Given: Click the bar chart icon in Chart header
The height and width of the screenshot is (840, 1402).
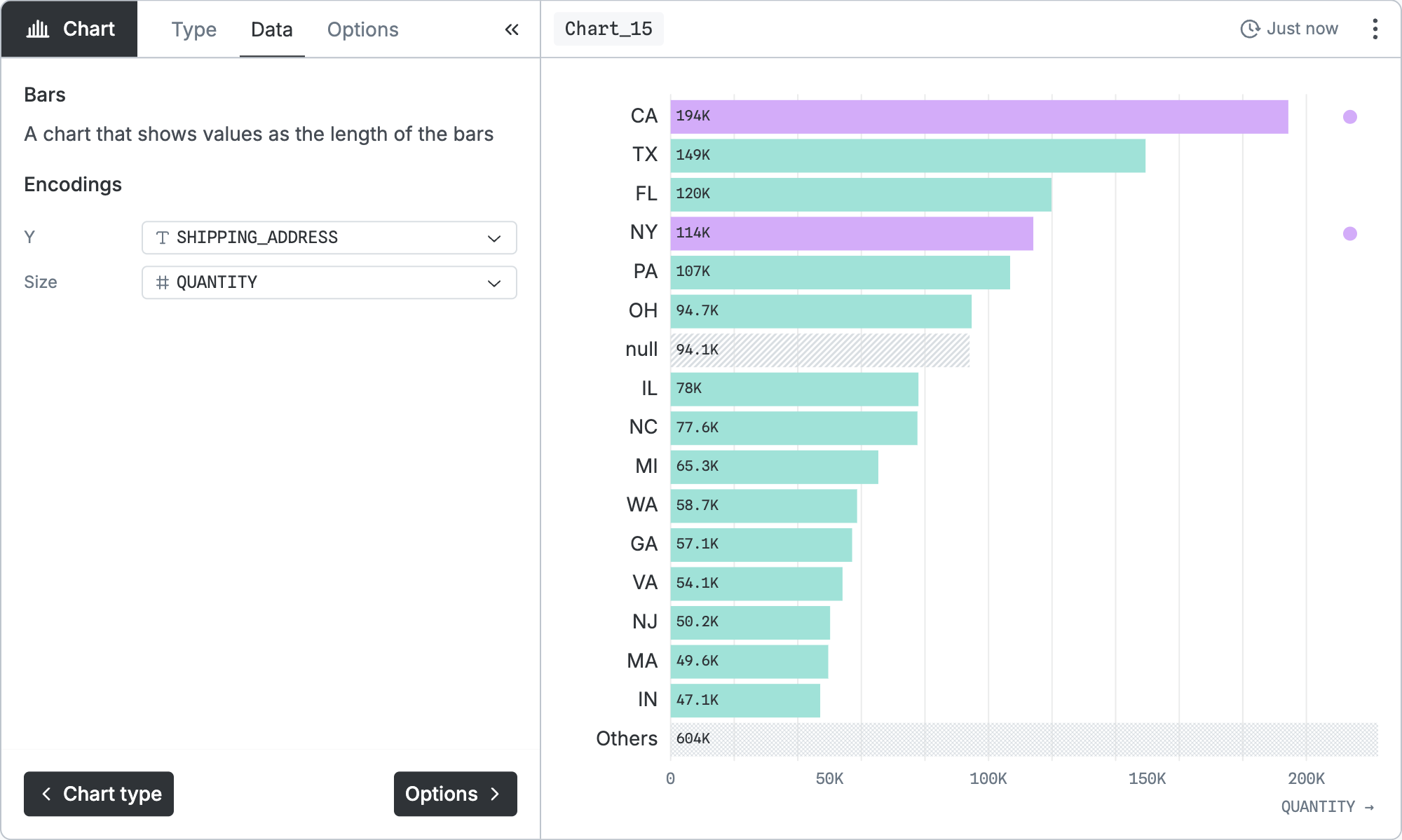Looking at the screenshot, I should click(38, 29).
